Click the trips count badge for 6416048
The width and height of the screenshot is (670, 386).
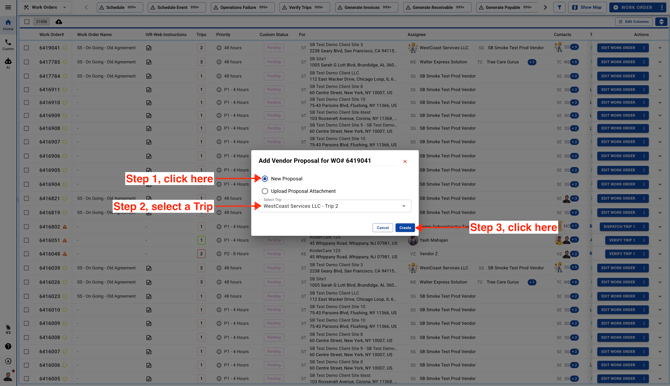click(201, 254)
